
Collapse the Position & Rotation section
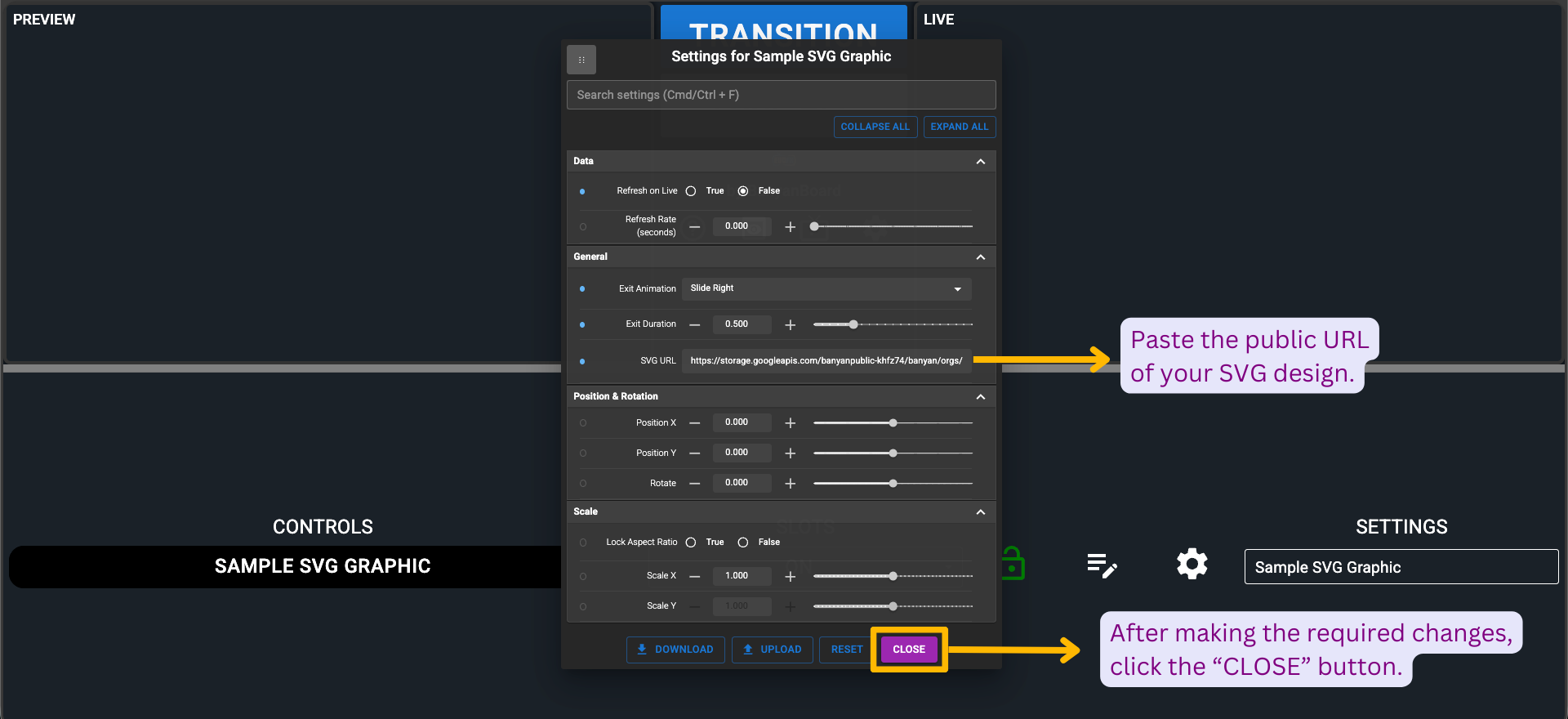pos(980,397)
